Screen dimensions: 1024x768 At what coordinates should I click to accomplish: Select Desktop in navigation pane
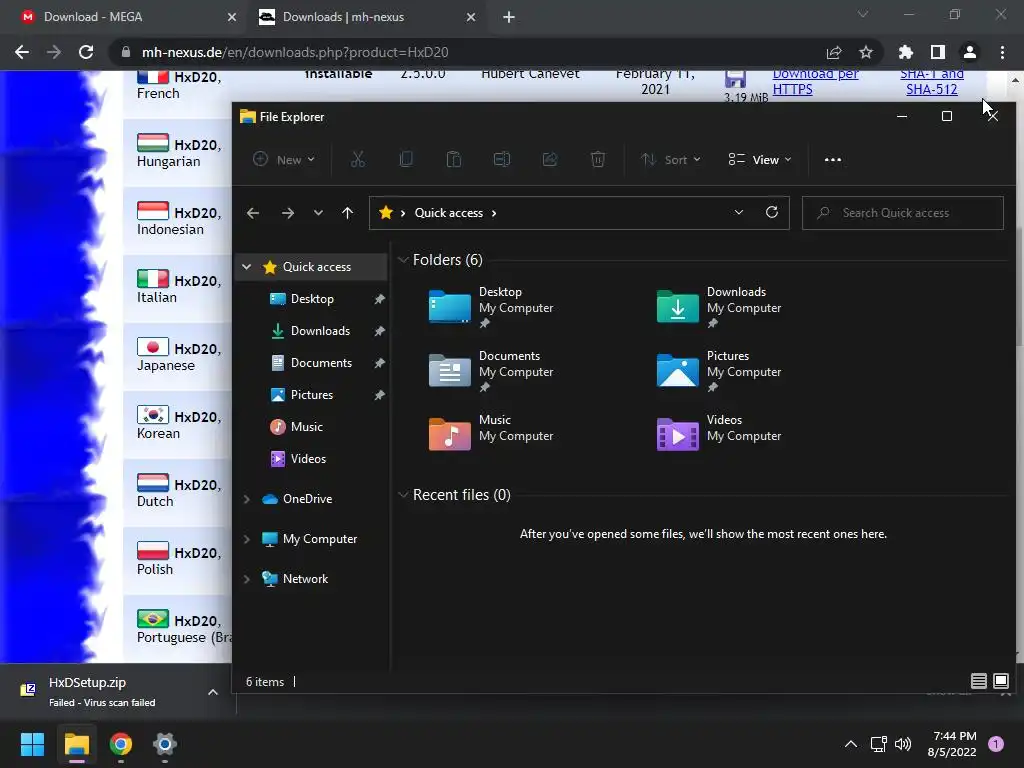click(x=312, y=298)
